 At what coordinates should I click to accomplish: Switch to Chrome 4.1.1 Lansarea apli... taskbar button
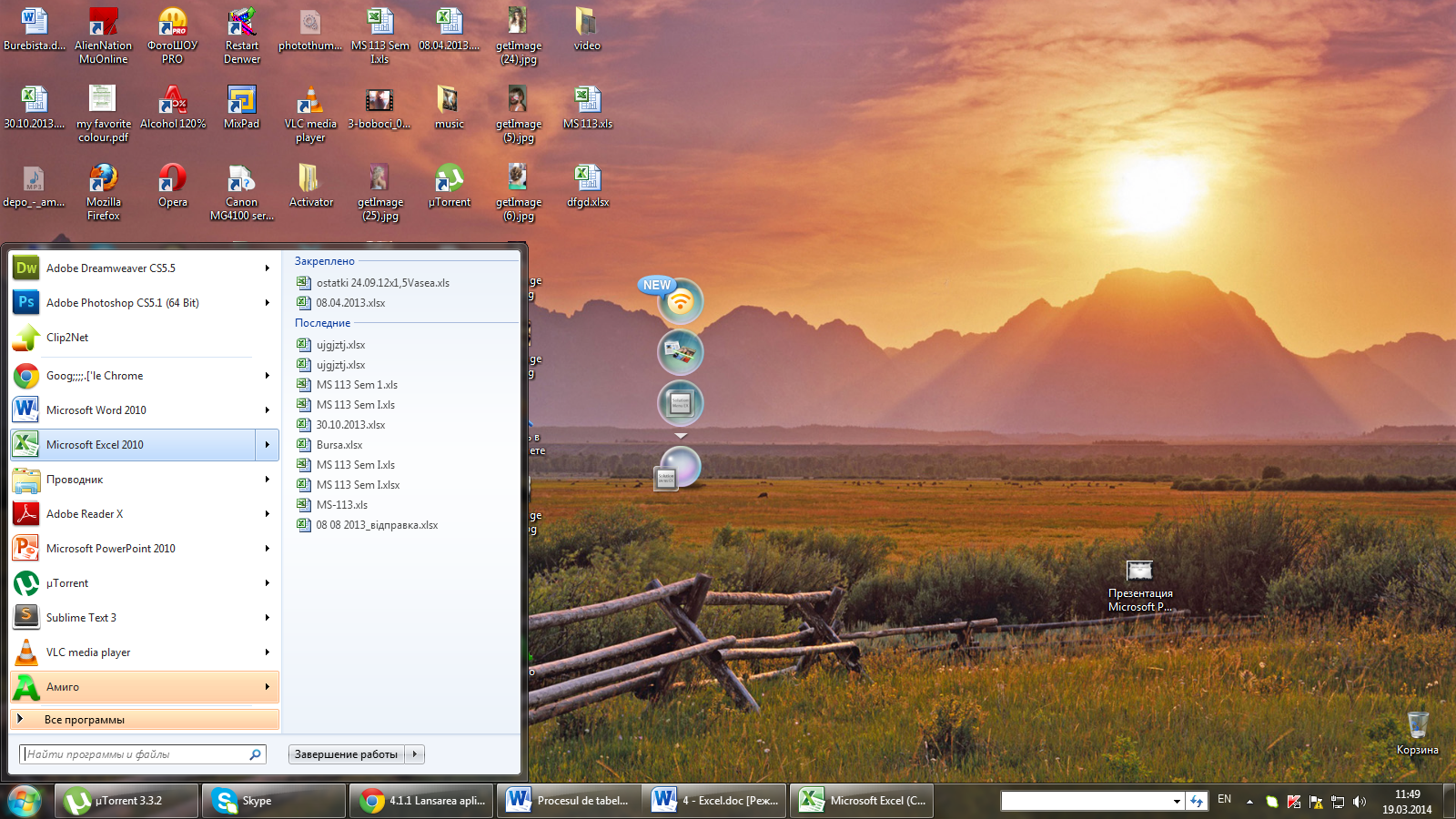422,801
